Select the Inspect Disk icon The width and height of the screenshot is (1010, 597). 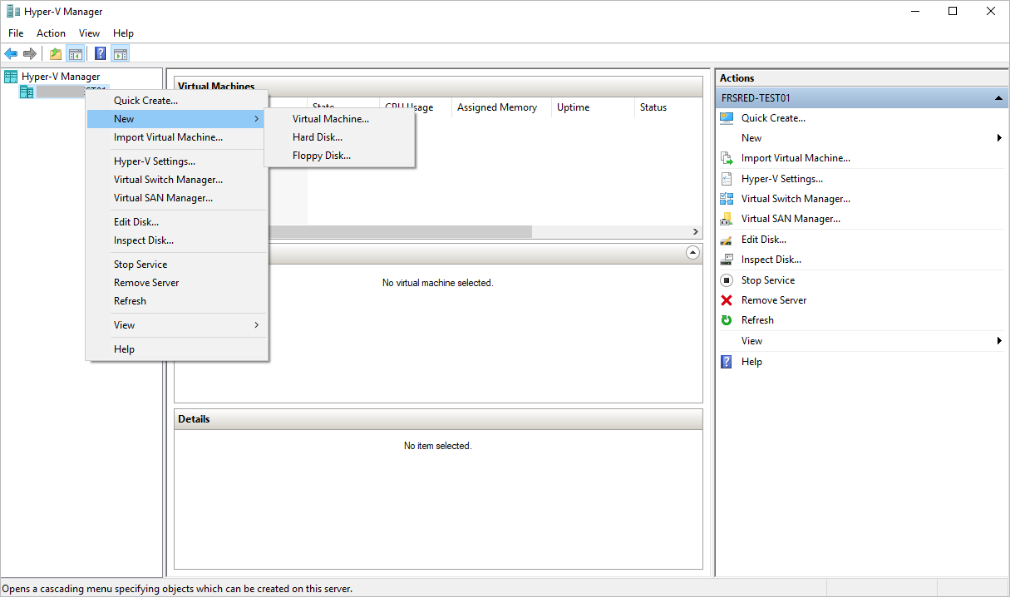coord(726,259)
